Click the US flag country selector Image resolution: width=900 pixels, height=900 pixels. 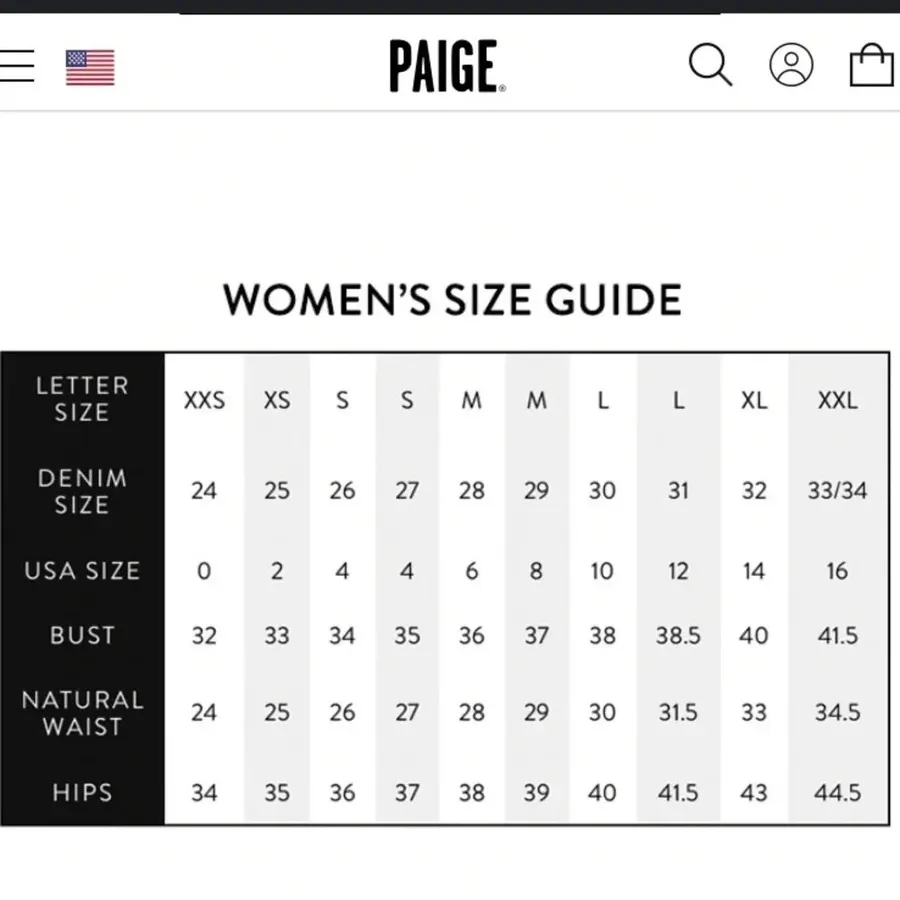click(90, 67)
